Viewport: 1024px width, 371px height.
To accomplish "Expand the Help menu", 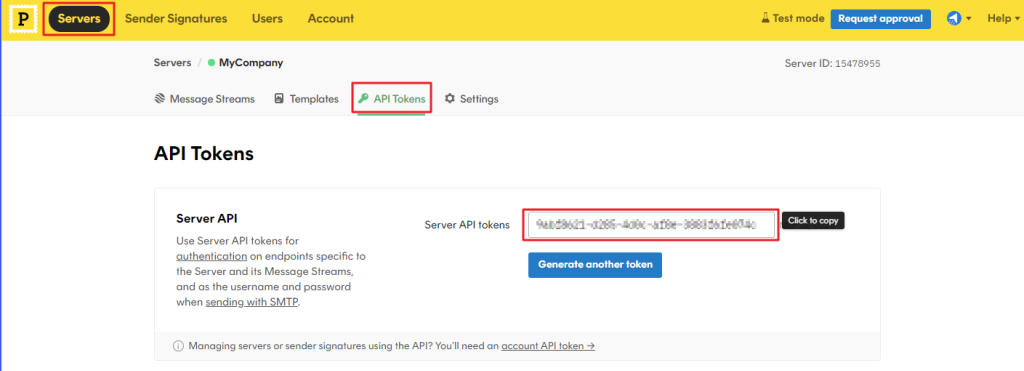I will pyautogui.click(x=1003, y=18).
